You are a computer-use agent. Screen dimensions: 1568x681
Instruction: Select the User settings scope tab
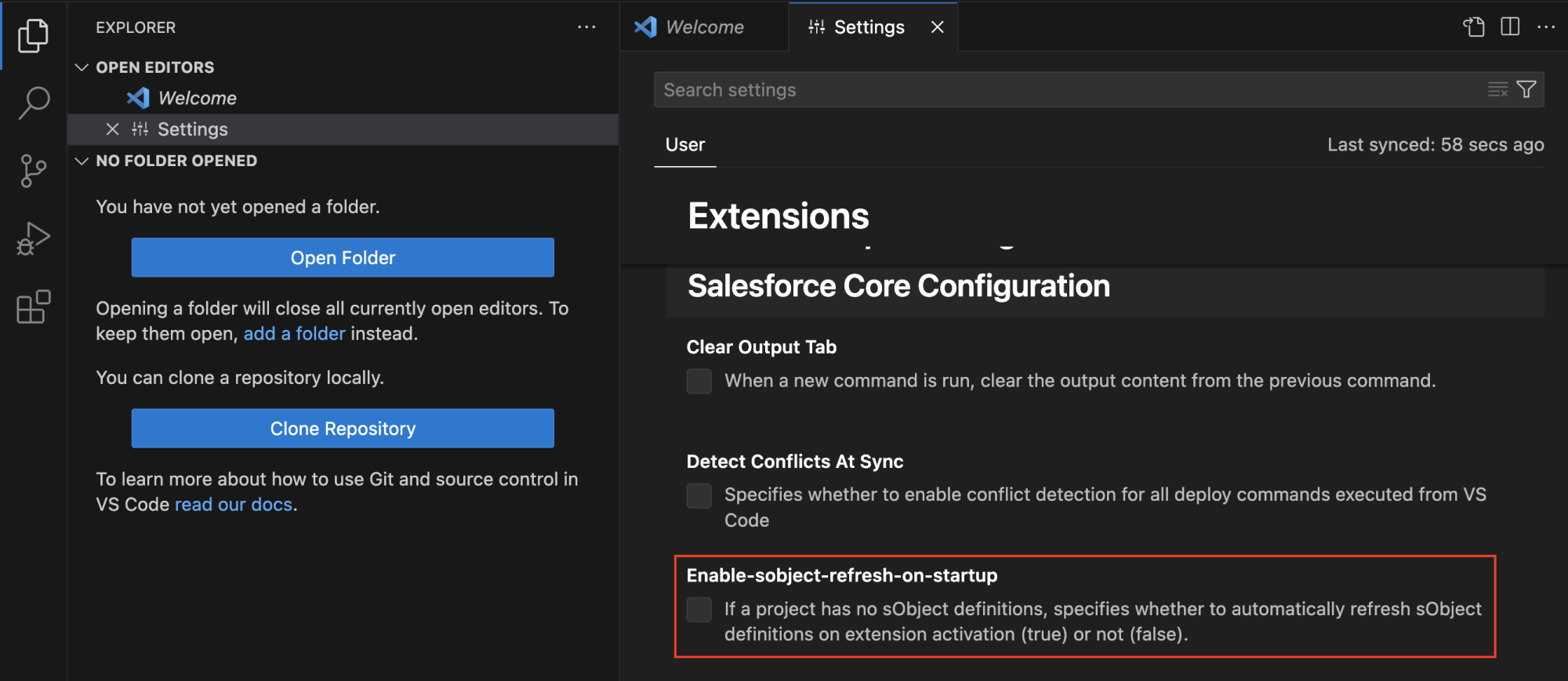pyautogui.click(x=685, y=145)
